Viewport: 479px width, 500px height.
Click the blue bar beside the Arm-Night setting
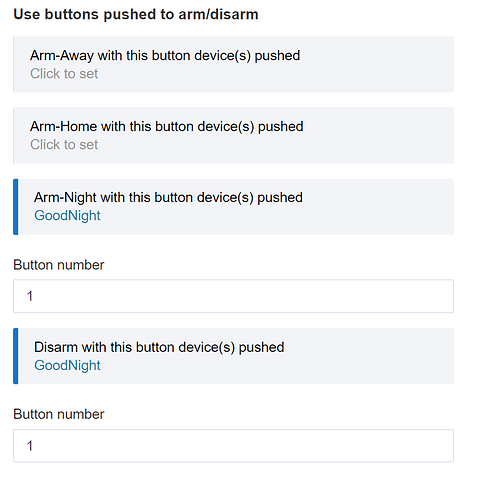[16, 207]
